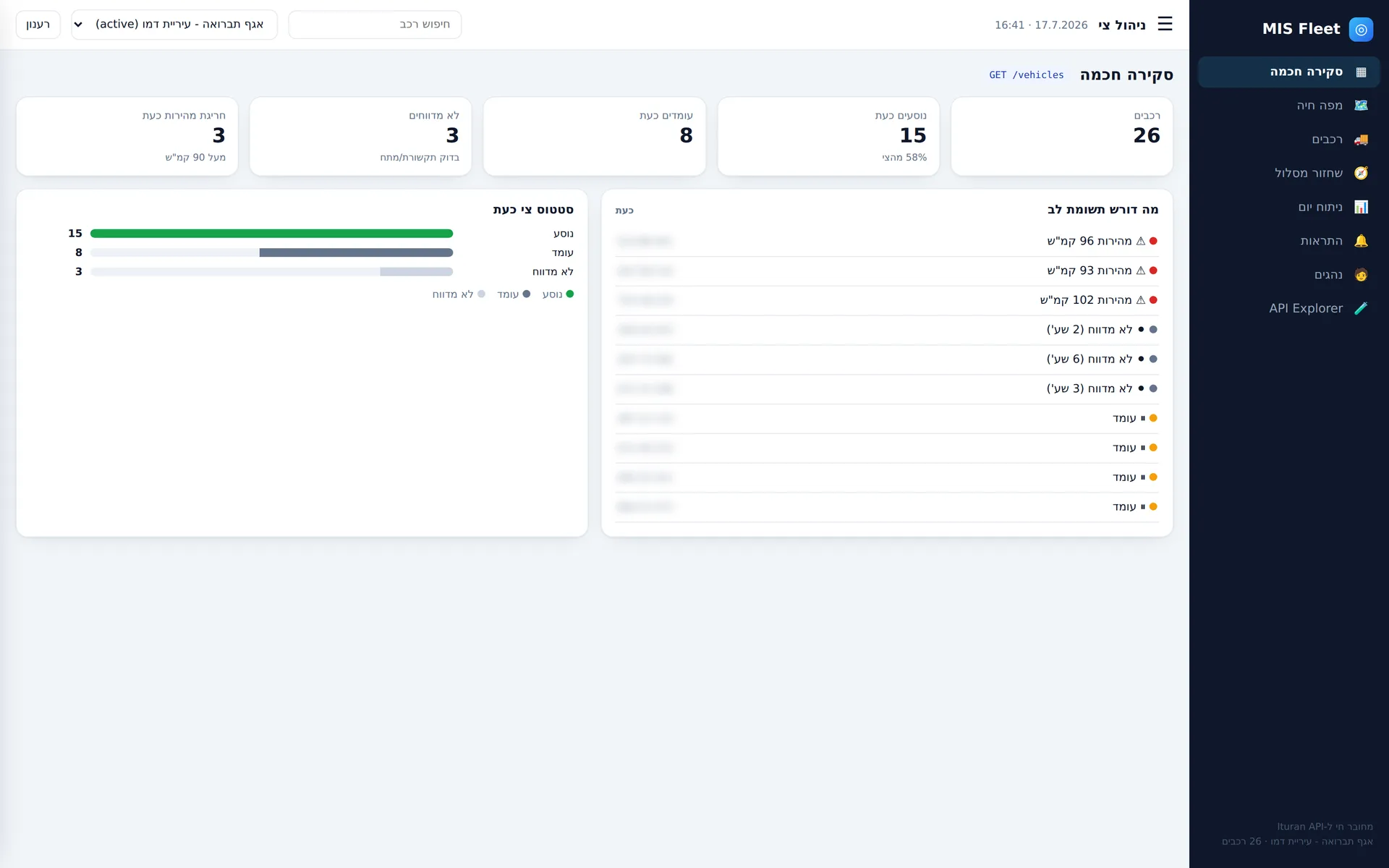This screenshot has width=1389, height=868.
Task: Go to מפה חיה sidebar item
Action: click(1289, 106)
